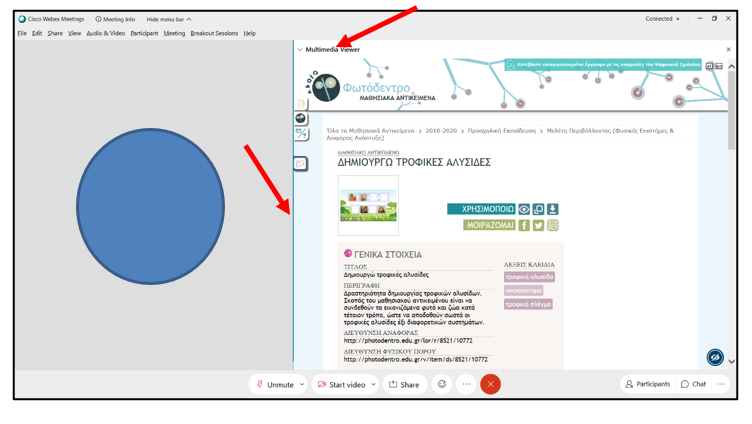Expand the Unmute audio options arrow
752x424 pixels.
click(x=302, y=384)
